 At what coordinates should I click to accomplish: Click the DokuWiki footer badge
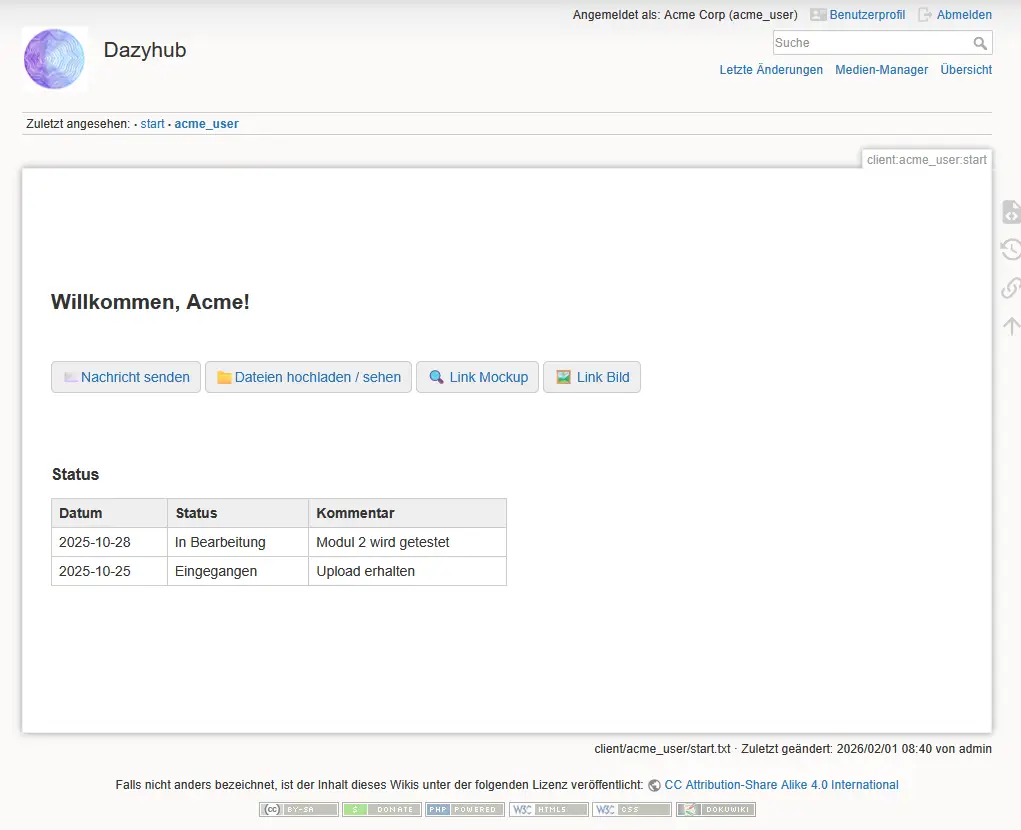click(715, 809)
